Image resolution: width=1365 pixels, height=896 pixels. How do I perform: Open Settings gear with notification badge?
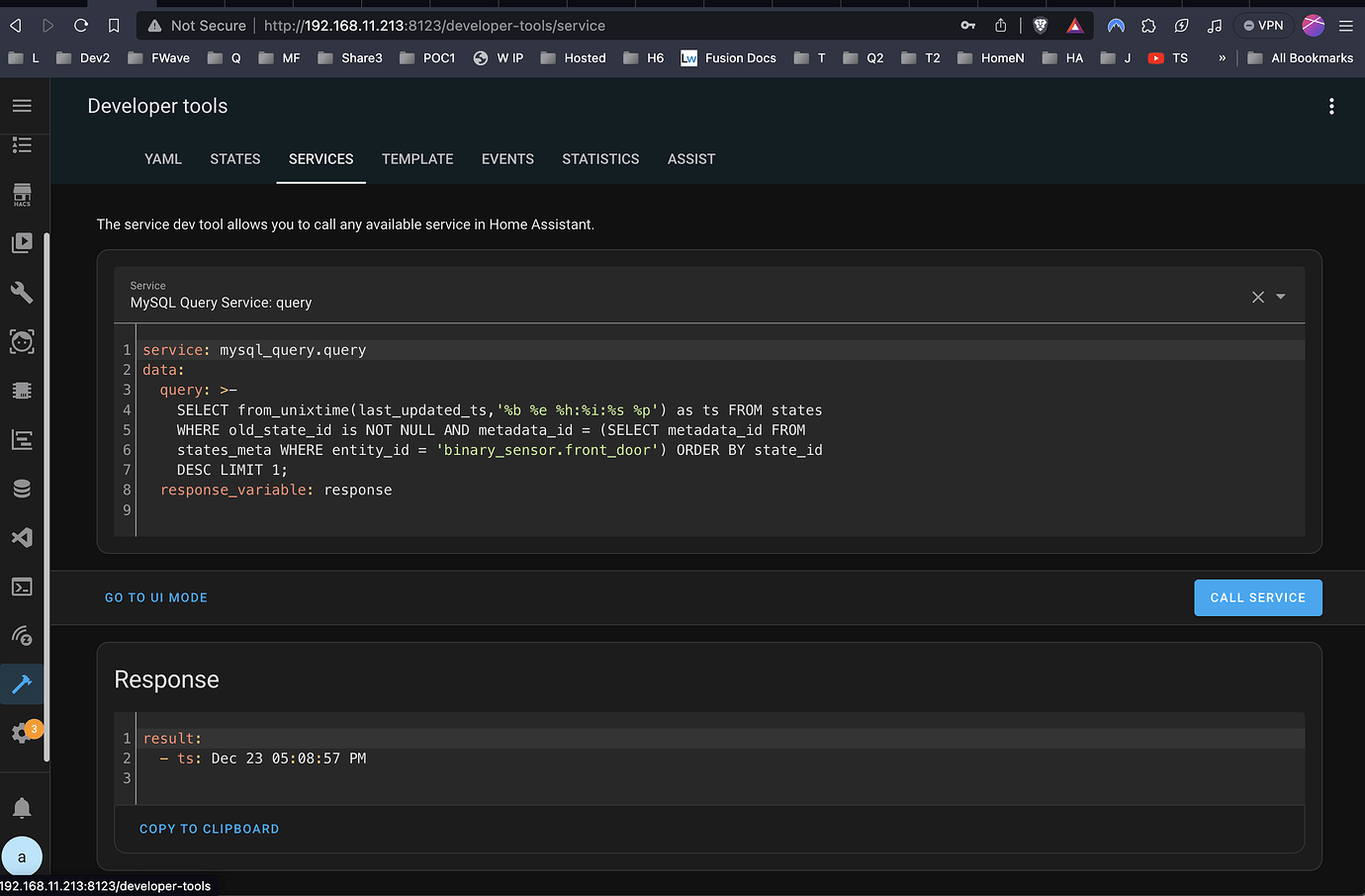tap(24, 732)
